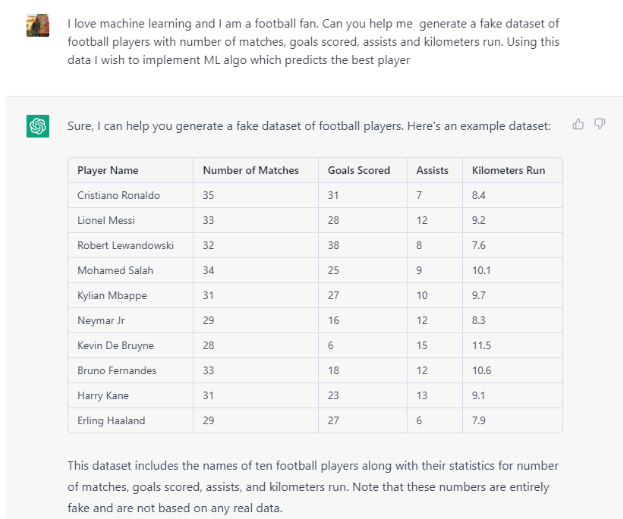623x519 pixels.
Task: Click the Kilometers Run column header
Action: (509, 170)
